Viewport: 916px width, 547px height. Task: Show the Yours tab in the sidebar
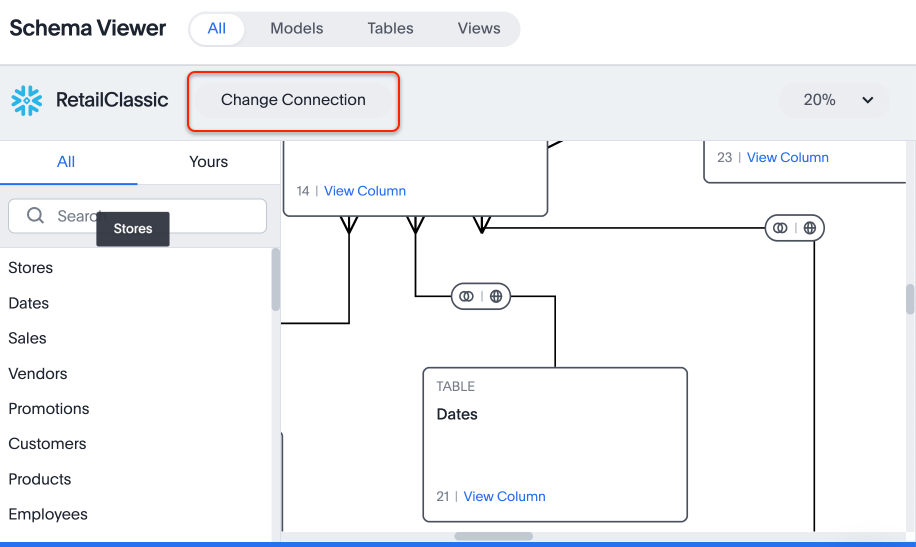point(208,162)
